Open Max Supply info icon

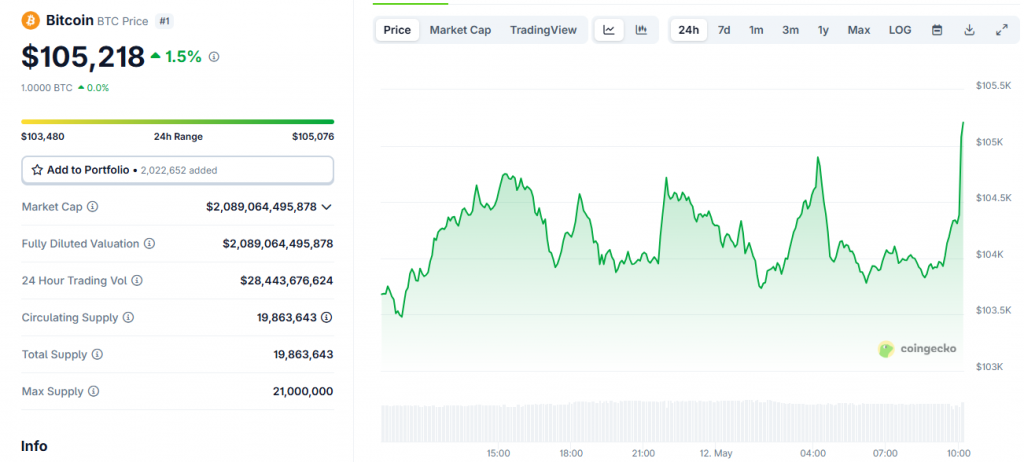(93, 391)
